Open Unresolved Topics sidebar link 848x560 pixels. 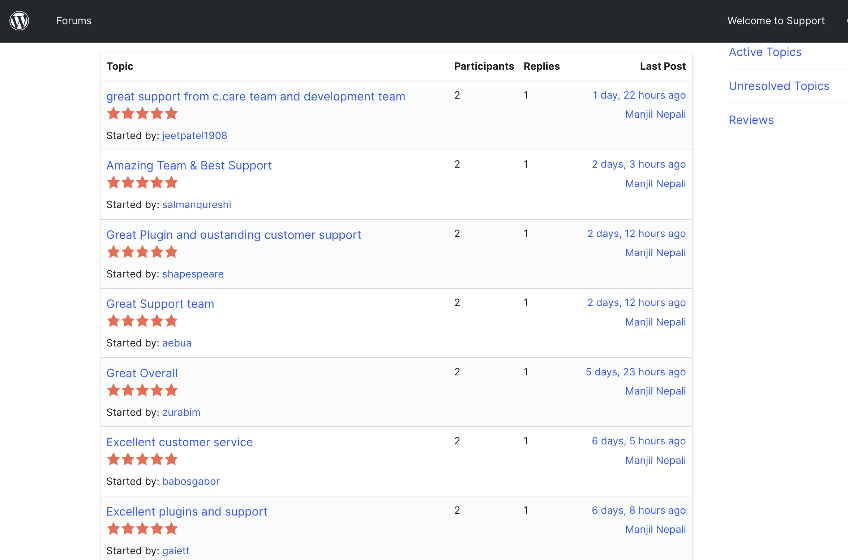pyautogui.click(x=779, y=86)
